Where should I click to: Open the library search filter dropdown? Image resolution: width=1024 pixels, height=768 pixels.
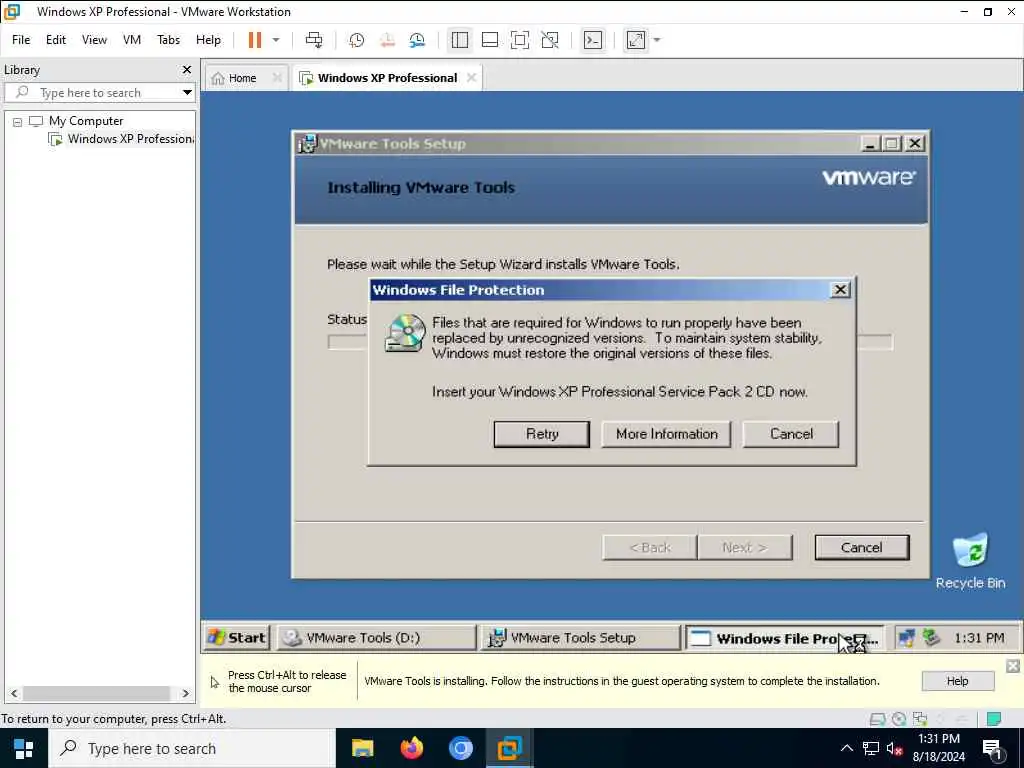coord(187,93)
